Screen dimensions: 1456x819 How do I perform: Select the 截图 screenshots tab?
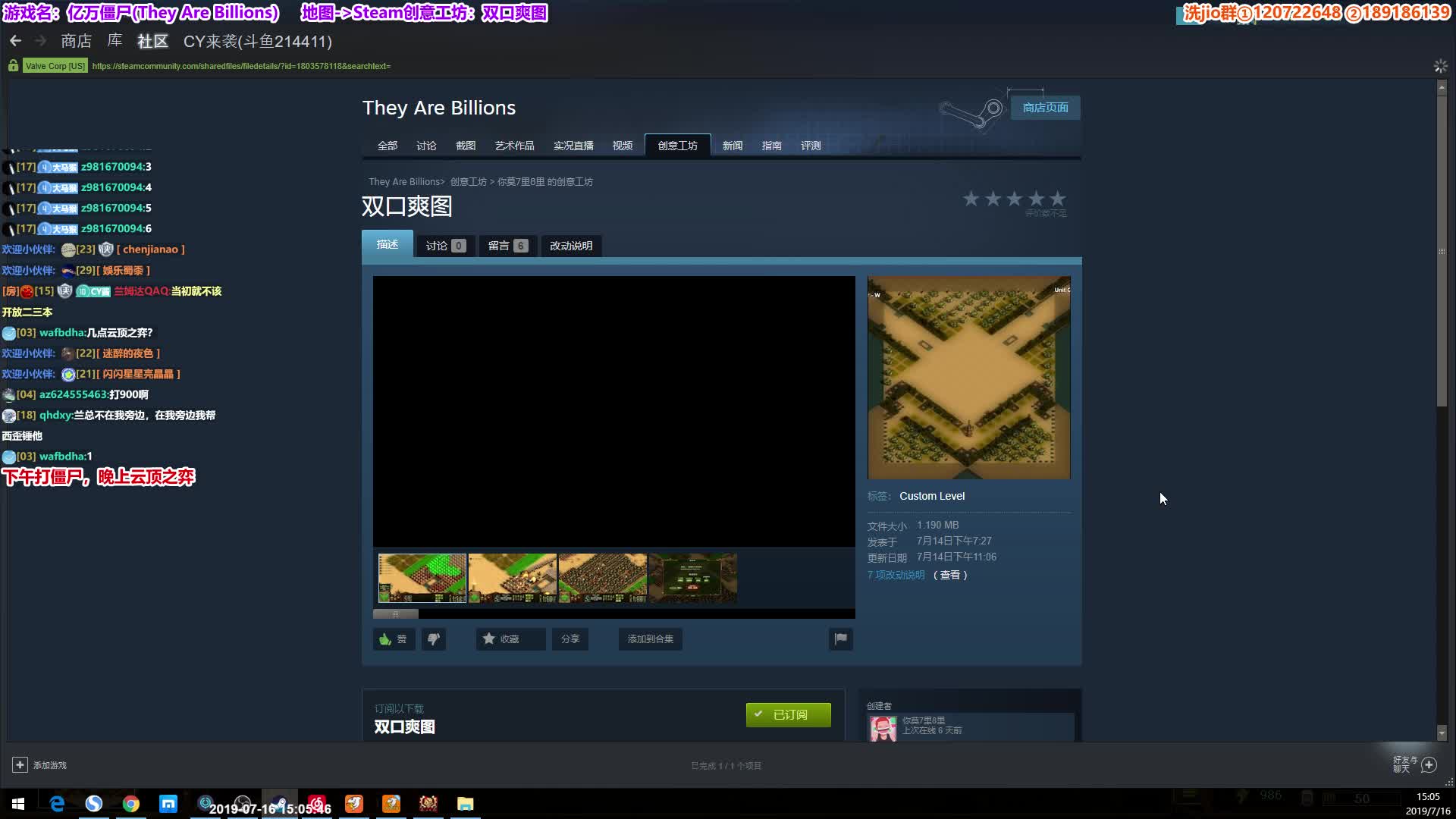click(x=466, y=146)
